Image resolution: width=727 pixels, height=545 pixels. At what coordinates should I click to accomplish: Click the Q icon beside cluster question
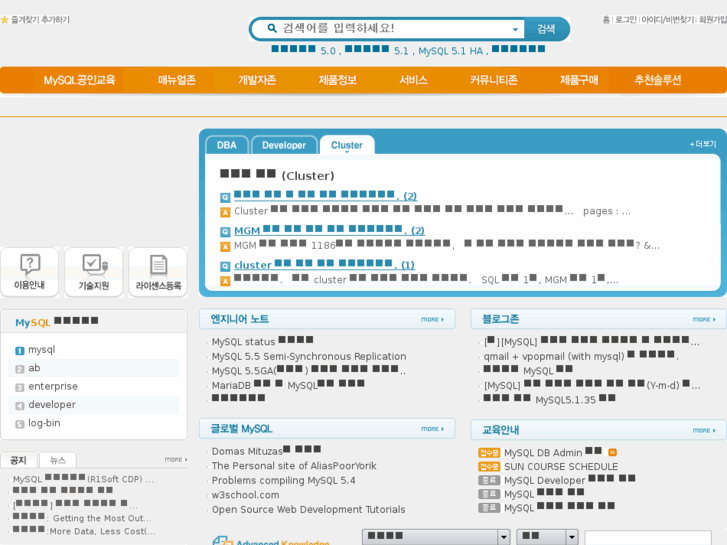click(225, 266)
